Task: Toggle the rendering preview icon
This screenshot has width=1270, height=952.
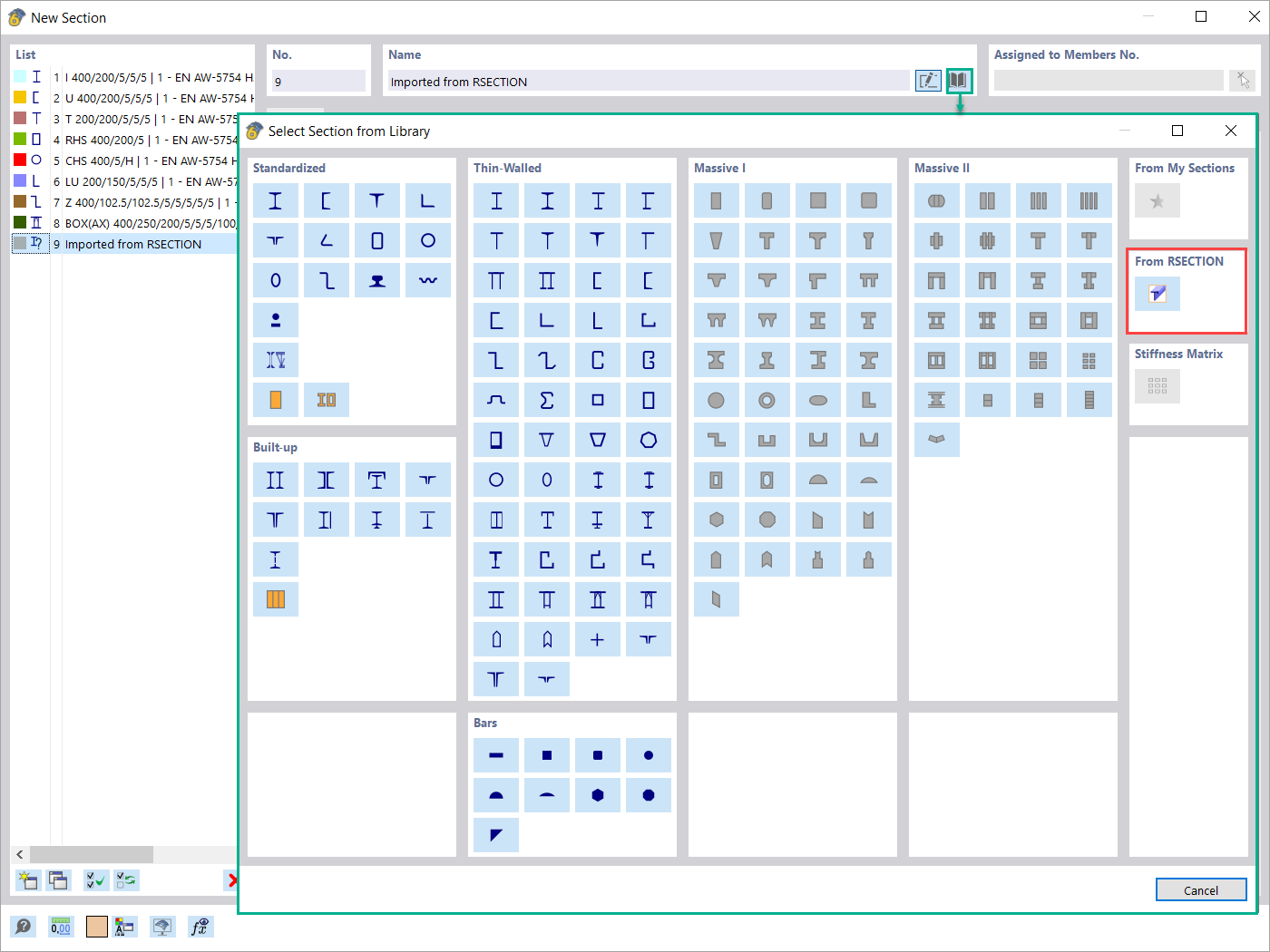Action: (163, 927)
